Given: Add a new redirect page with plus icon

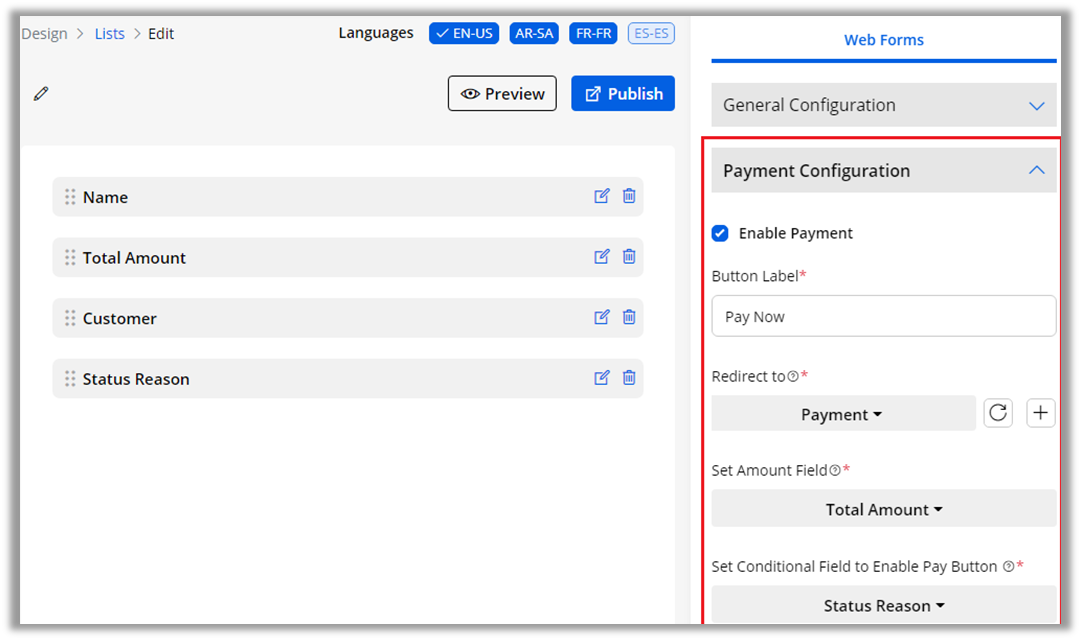Looking at the screenshot, I should (1041, 413).
